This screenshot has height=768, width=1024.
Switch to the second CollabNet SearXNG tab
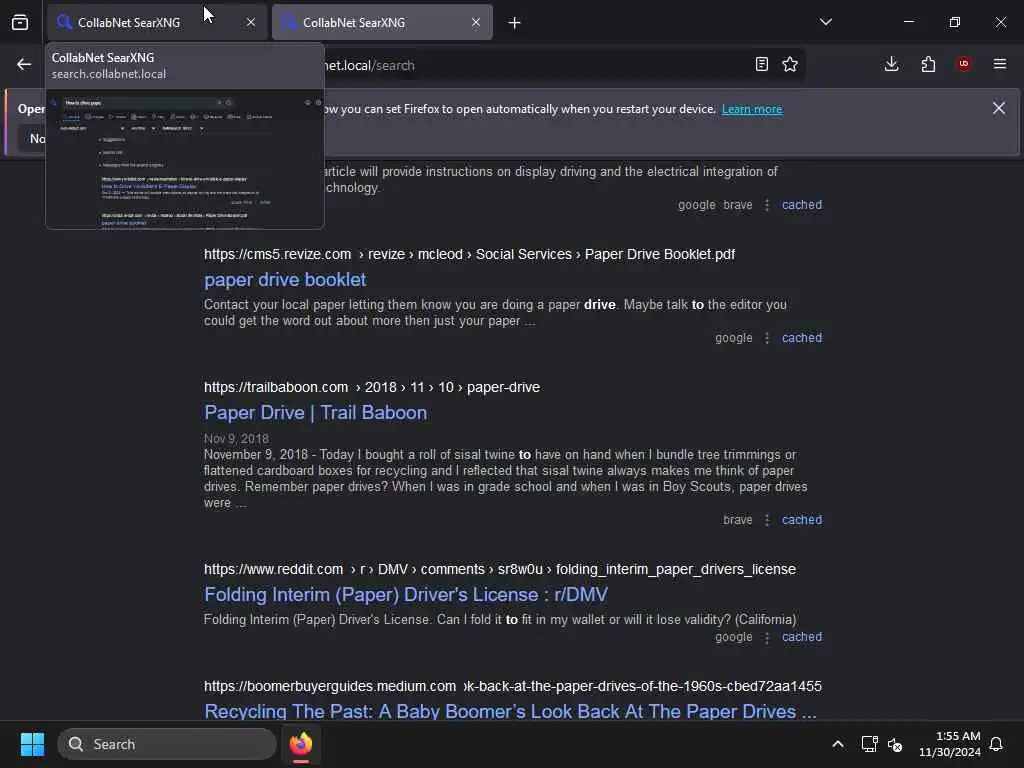point(382,22)
